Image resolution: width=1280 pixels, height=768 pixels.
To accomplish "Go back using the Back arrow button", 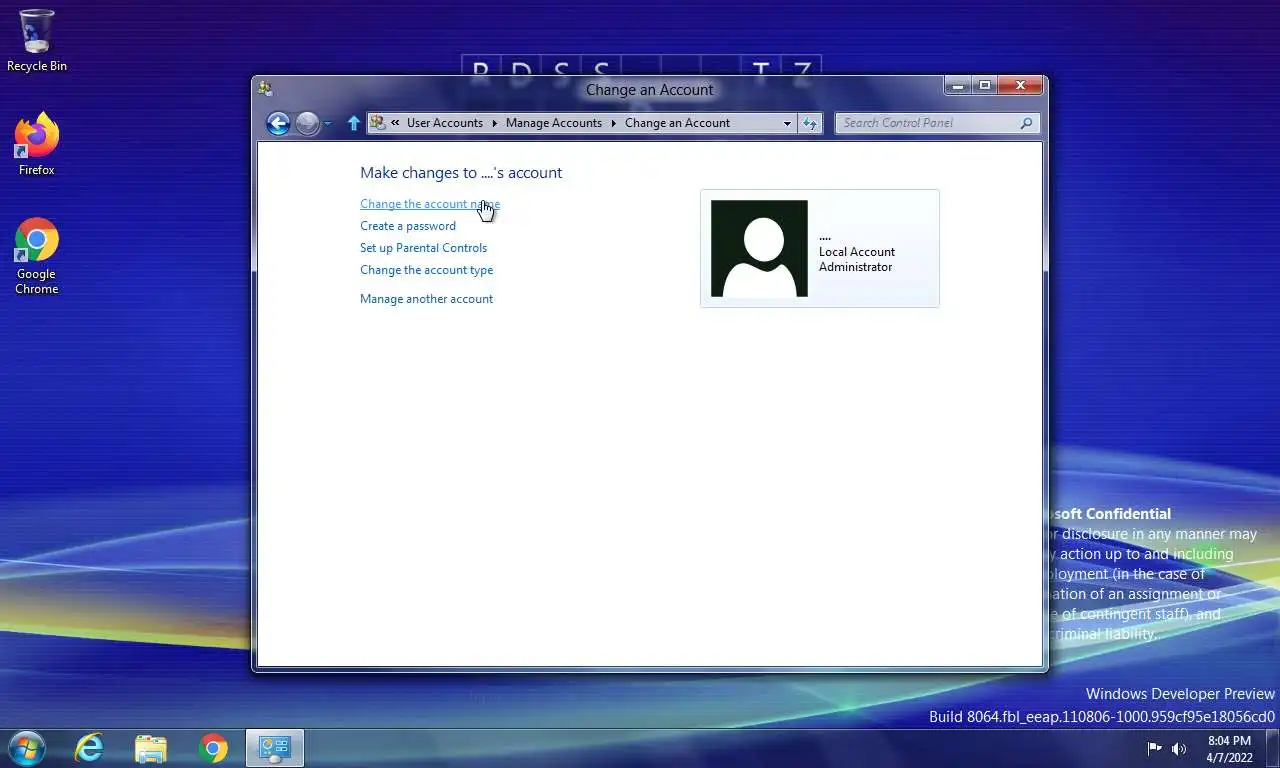I will tap(278, 123).
